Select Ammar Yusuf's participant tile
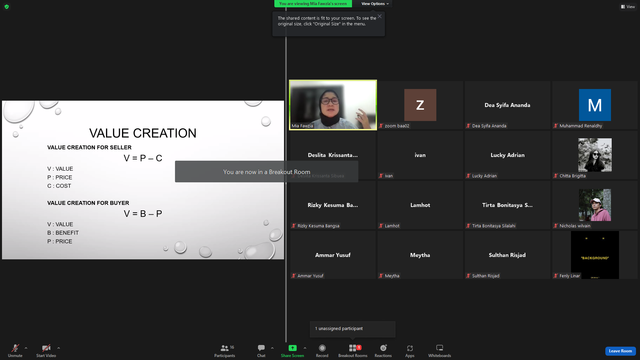The image size is (640, 360). [333, 255]
